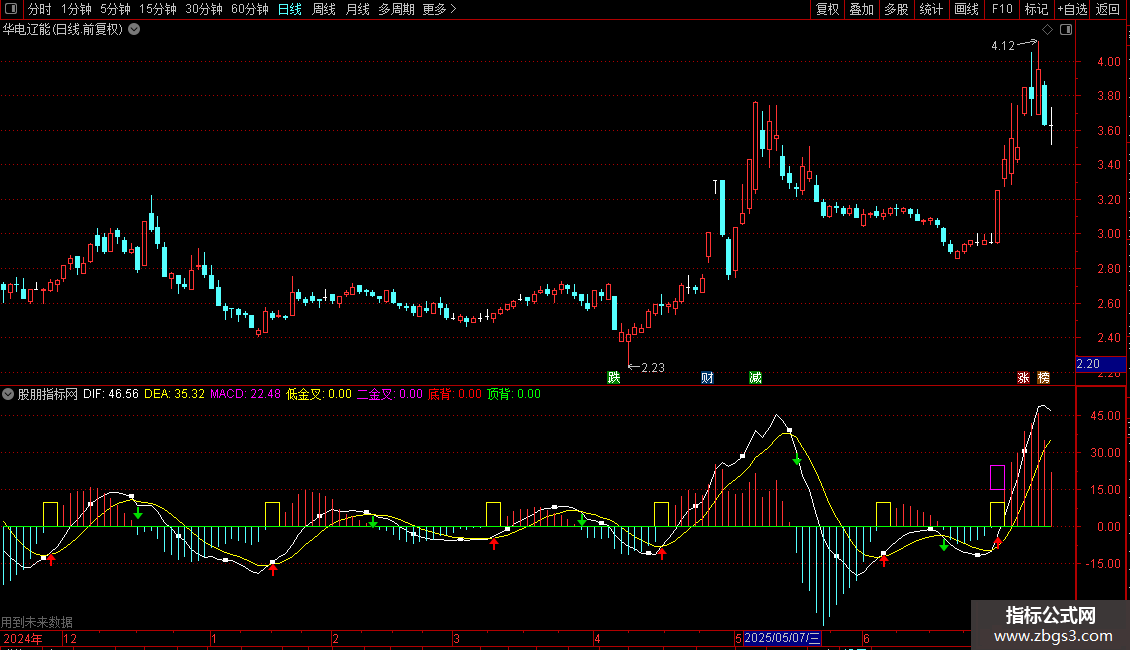Open indicator dropdown beside 股朋指标网
The image size is (1130, 650).
tap(8, 394)
